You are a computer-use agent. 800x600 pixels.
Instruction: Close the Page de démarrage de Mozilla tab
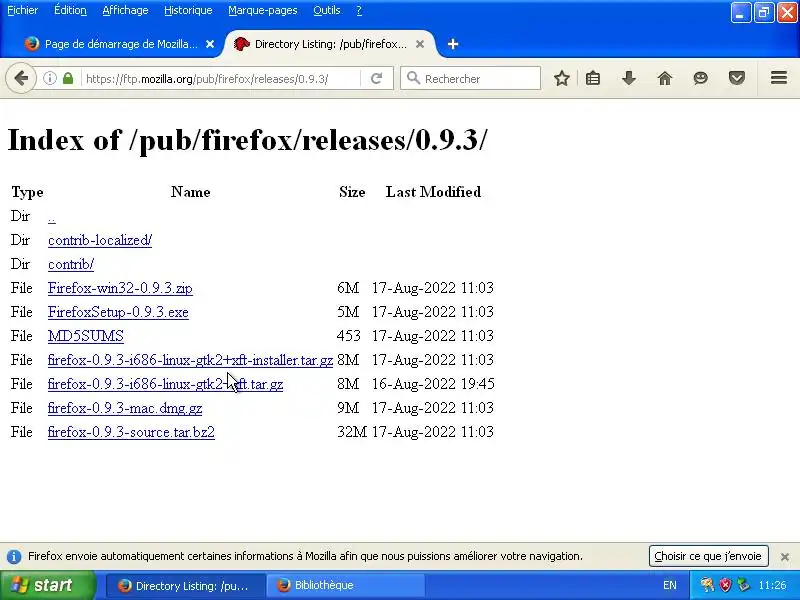(x=210, y=44)
